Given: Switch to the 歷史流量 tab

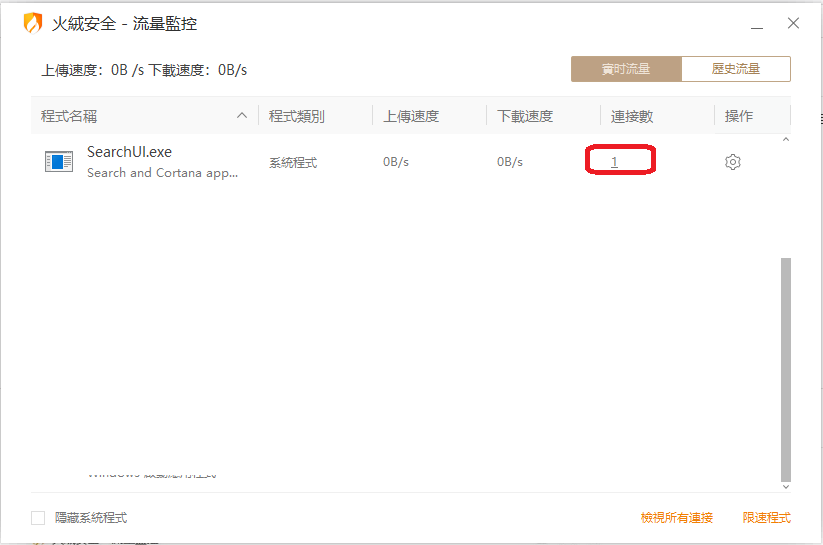Looking at the screenshot, I should (735, 69).
